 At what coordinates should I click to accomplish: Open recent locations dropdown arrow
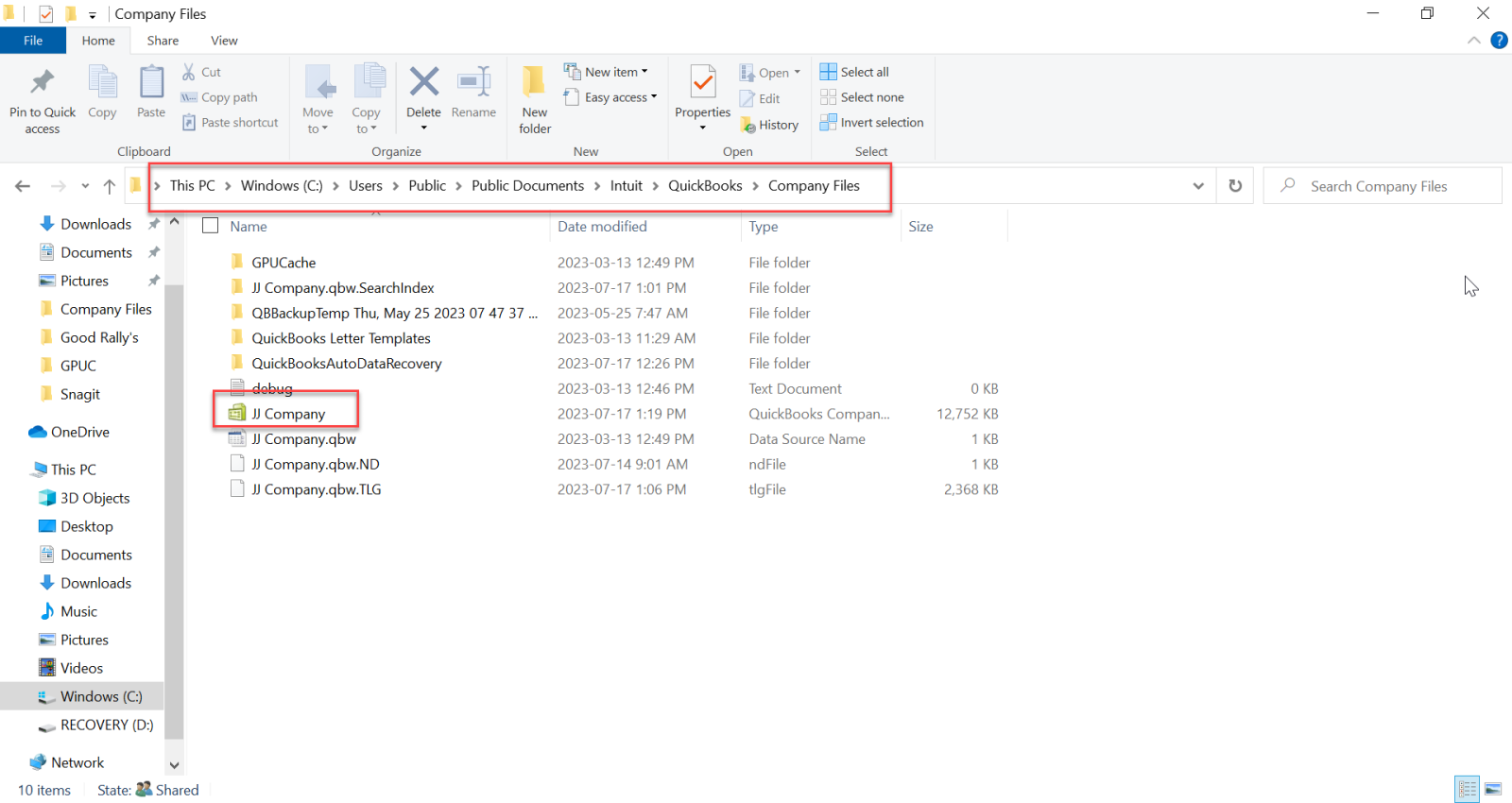point(85,186)
